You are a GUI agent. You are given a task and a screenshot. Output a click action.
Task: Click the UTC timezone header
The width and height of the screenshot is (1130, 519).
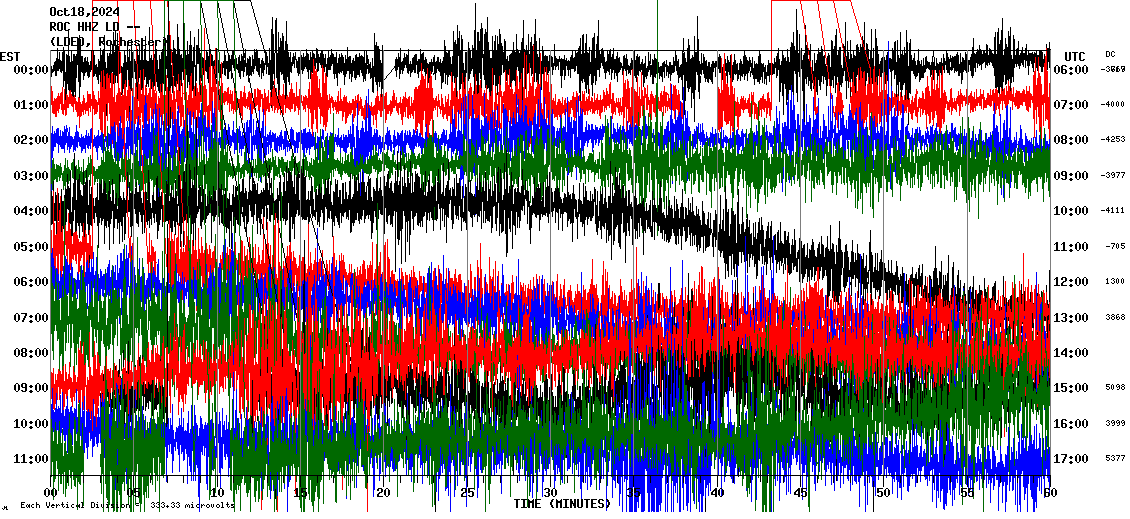click(x=1075, y=56)
